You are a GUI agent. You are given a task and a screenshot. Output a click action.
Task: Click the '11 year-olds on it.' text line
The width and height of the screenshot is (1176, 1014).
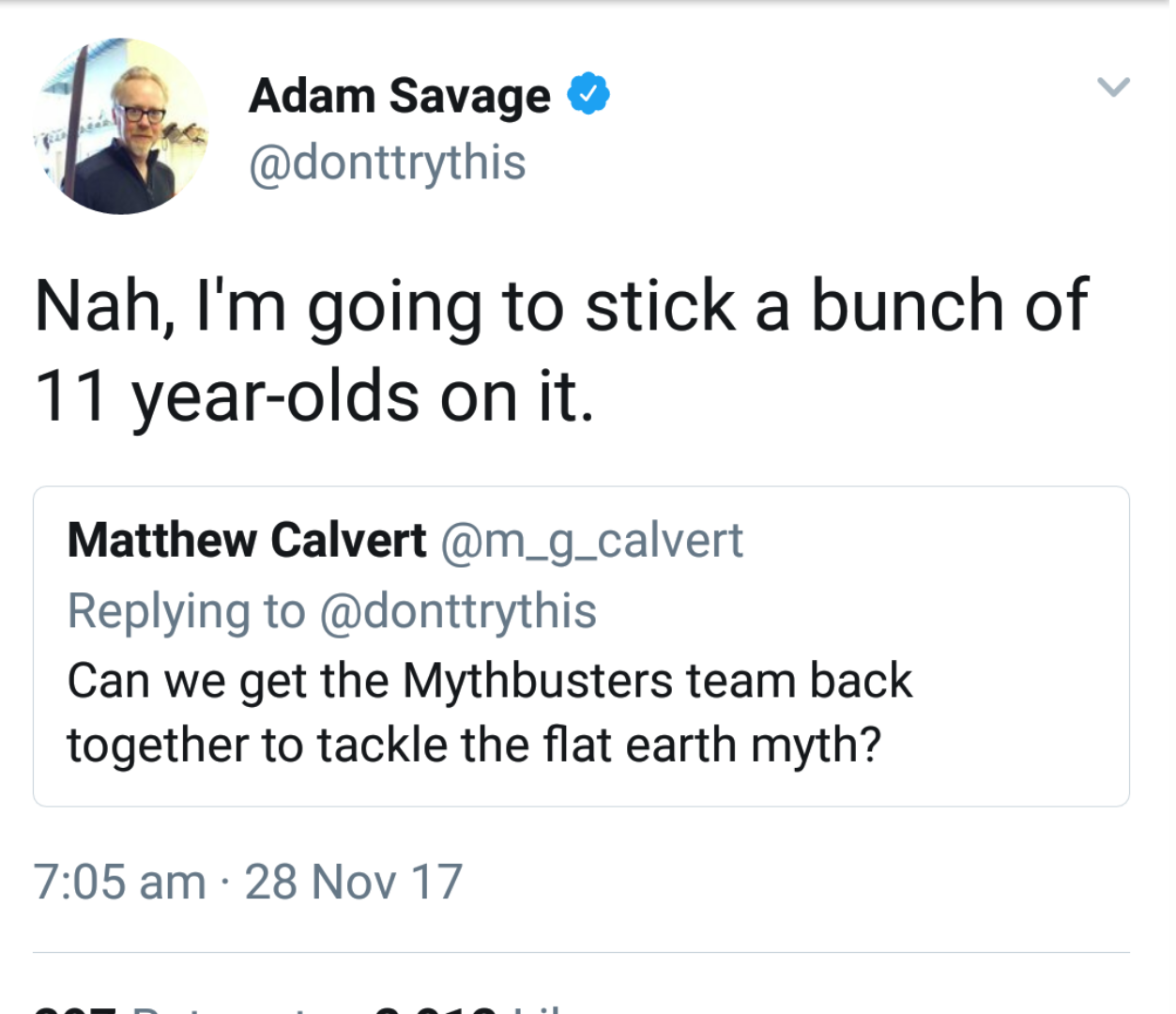313,396
